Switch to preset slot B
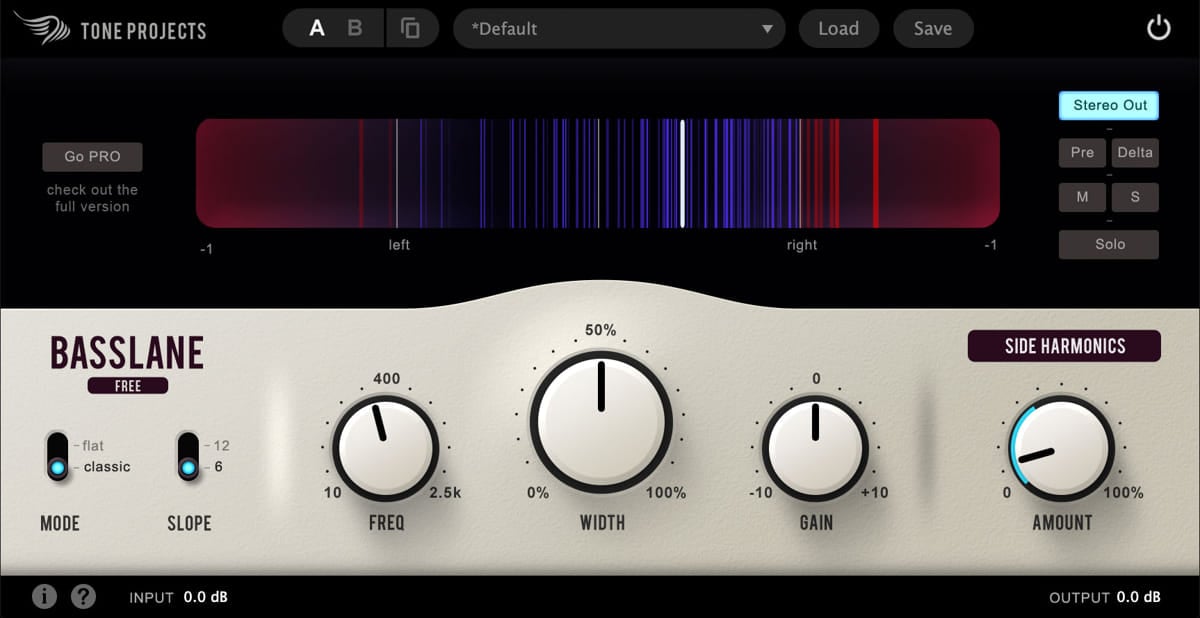This screenshot has width=1200, height=618. pyautogui.click(x=354, y=29)
